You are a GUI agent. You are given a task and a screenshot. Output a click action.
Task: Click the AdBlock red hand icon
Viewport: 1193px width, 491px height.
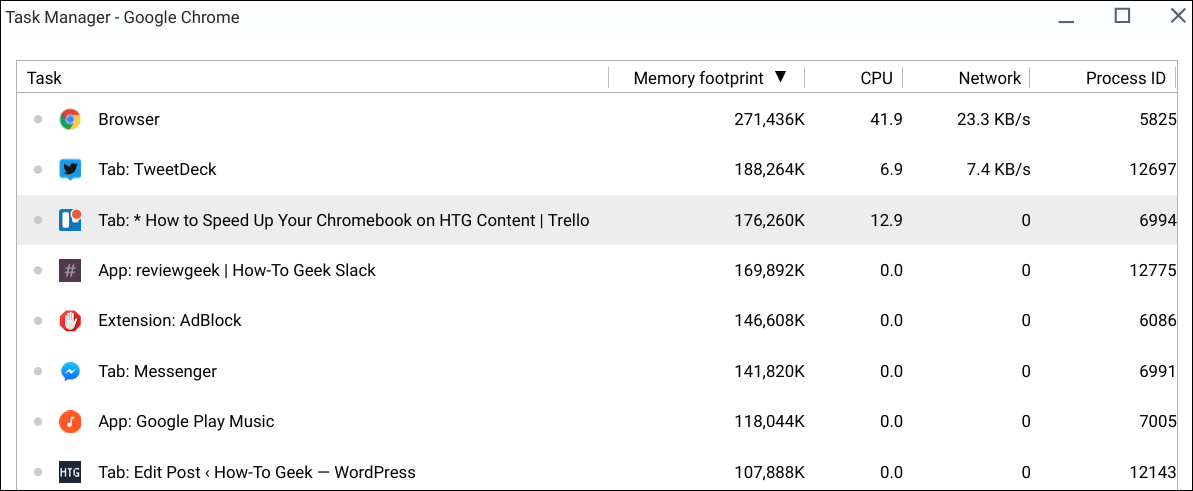click(70, 321)
